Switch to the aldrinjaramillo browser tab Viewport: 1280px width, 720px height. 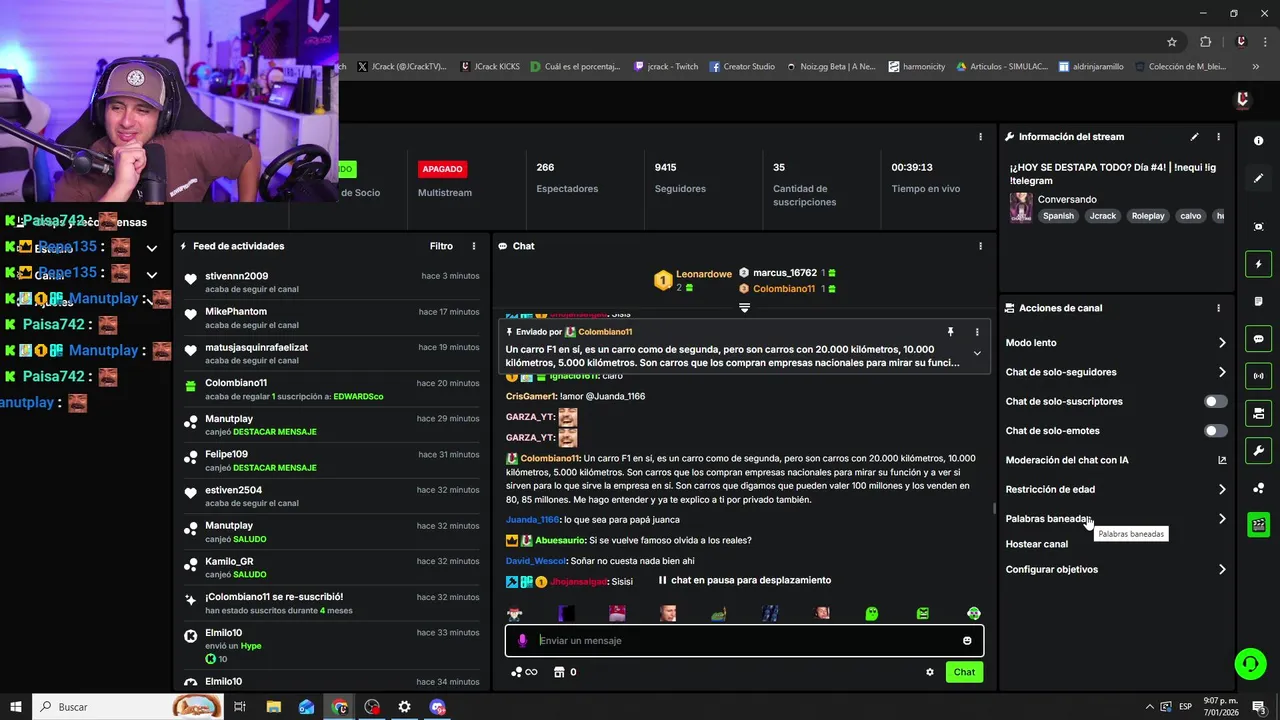pos(1092,67)
